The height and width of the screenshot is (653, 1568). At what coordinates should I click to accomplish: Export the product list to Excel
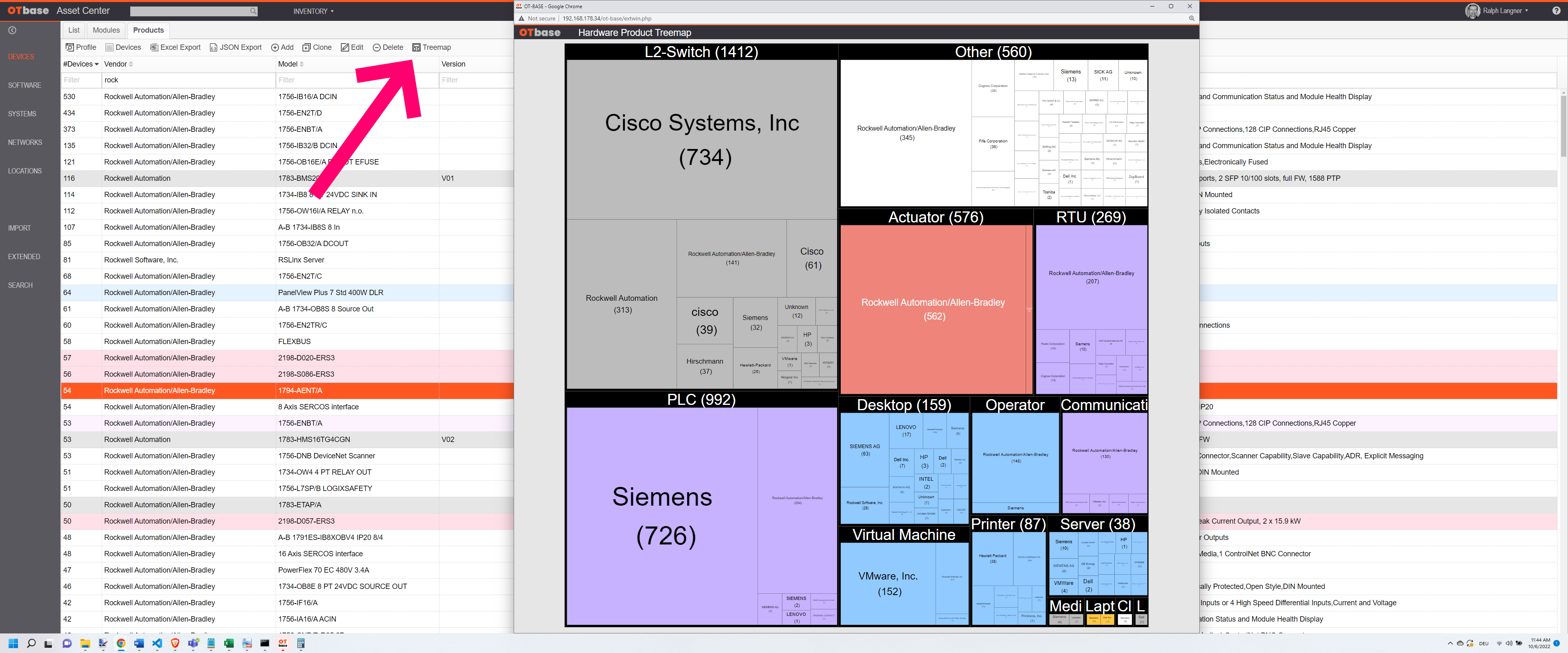coord(175,47)
